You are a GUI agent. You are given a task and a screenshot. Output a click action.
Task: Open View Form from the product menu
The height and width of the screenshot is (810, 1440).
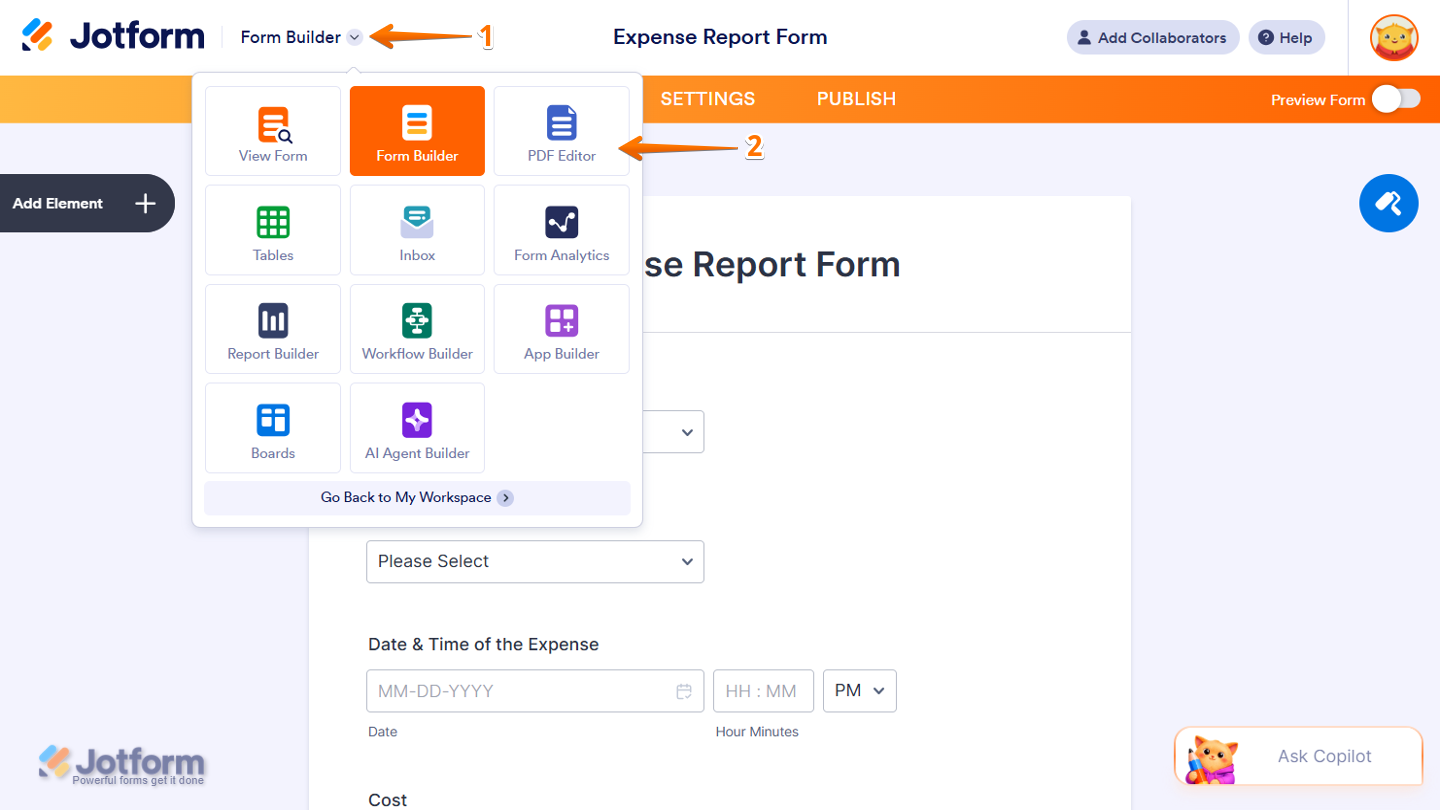(273, 131)
